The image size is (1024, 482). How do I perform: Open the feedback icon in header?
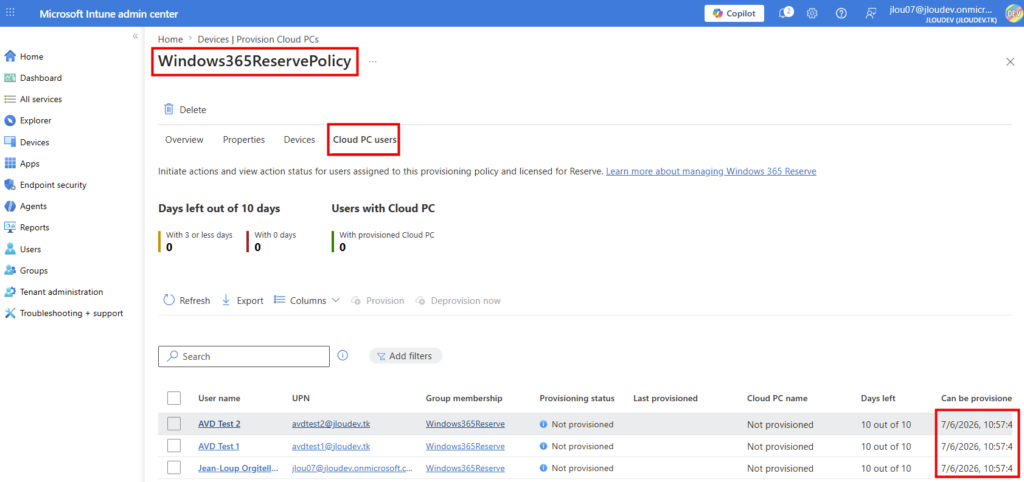(870, 13)
